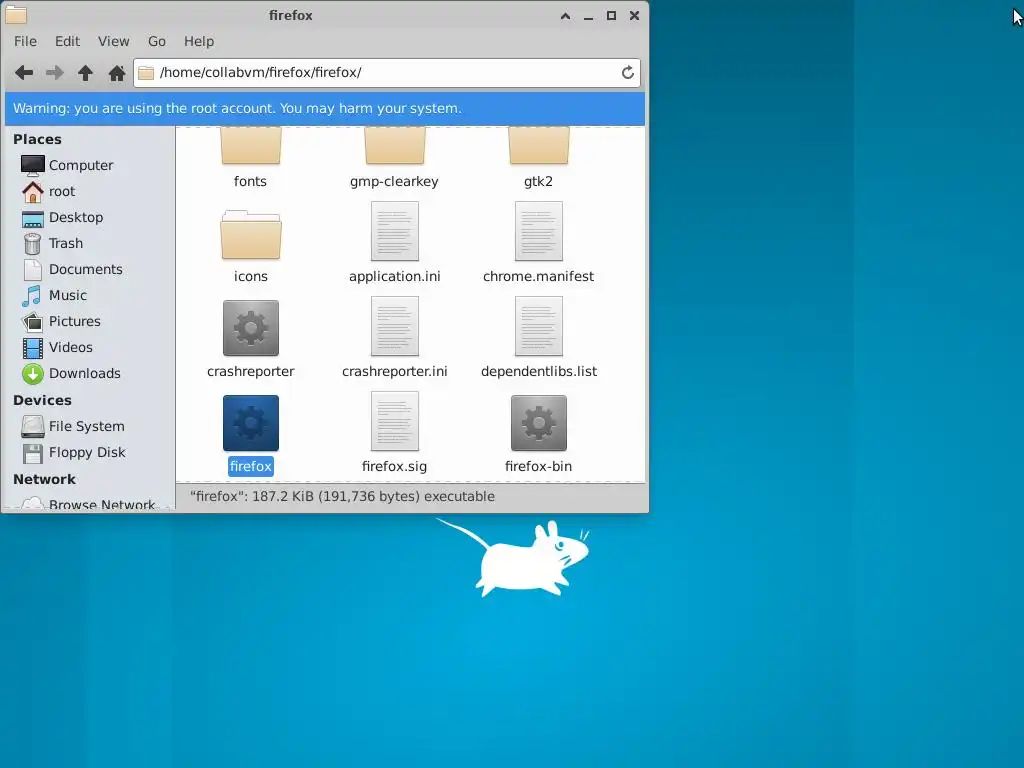This screenshot has width=1024, height=768.
Task: Close the firefox file manager window
Action: click(634, 16)
